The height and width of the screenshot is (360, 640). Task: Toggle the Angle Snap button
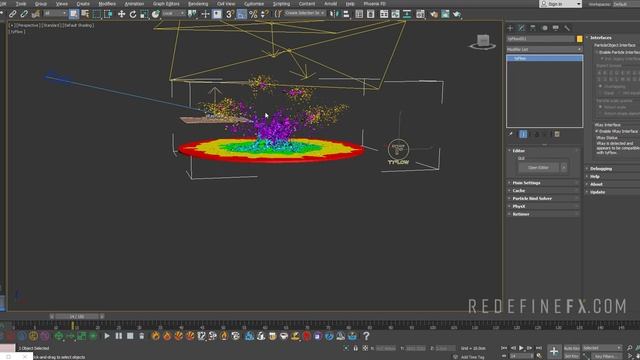[x=242, y=14]
